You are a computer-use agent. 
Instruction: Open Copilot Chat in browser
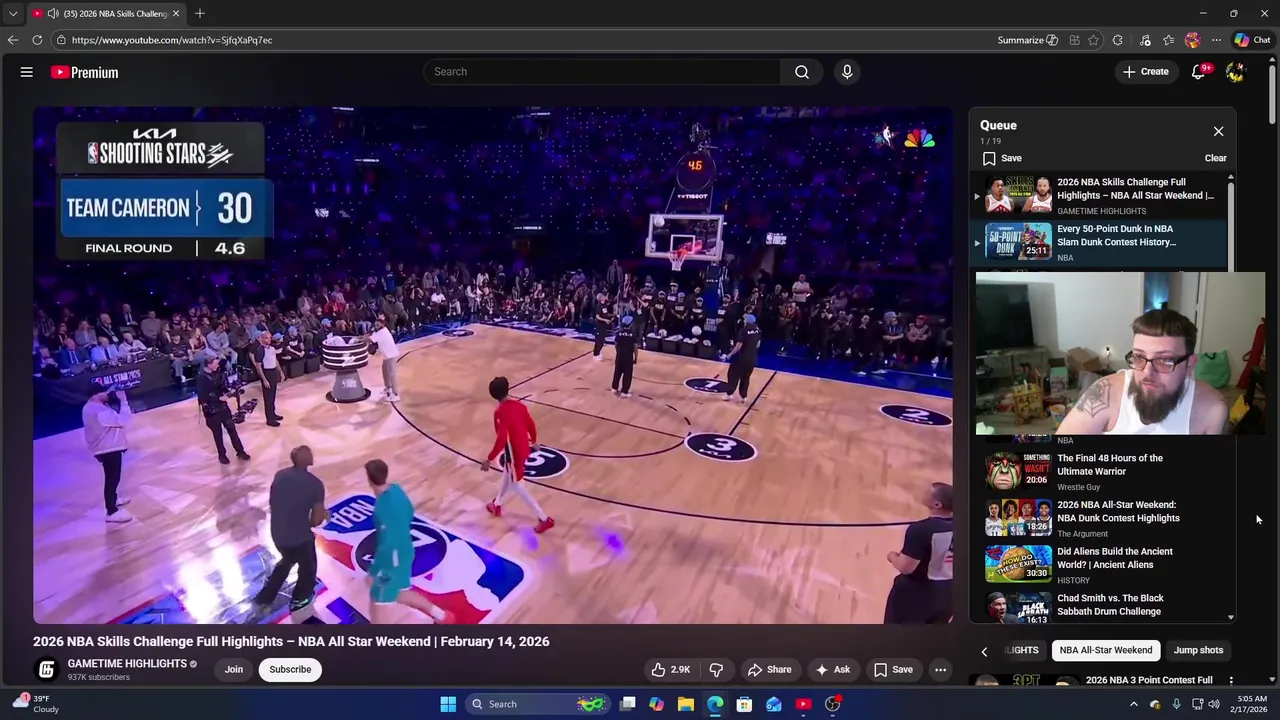(1252, 40)
